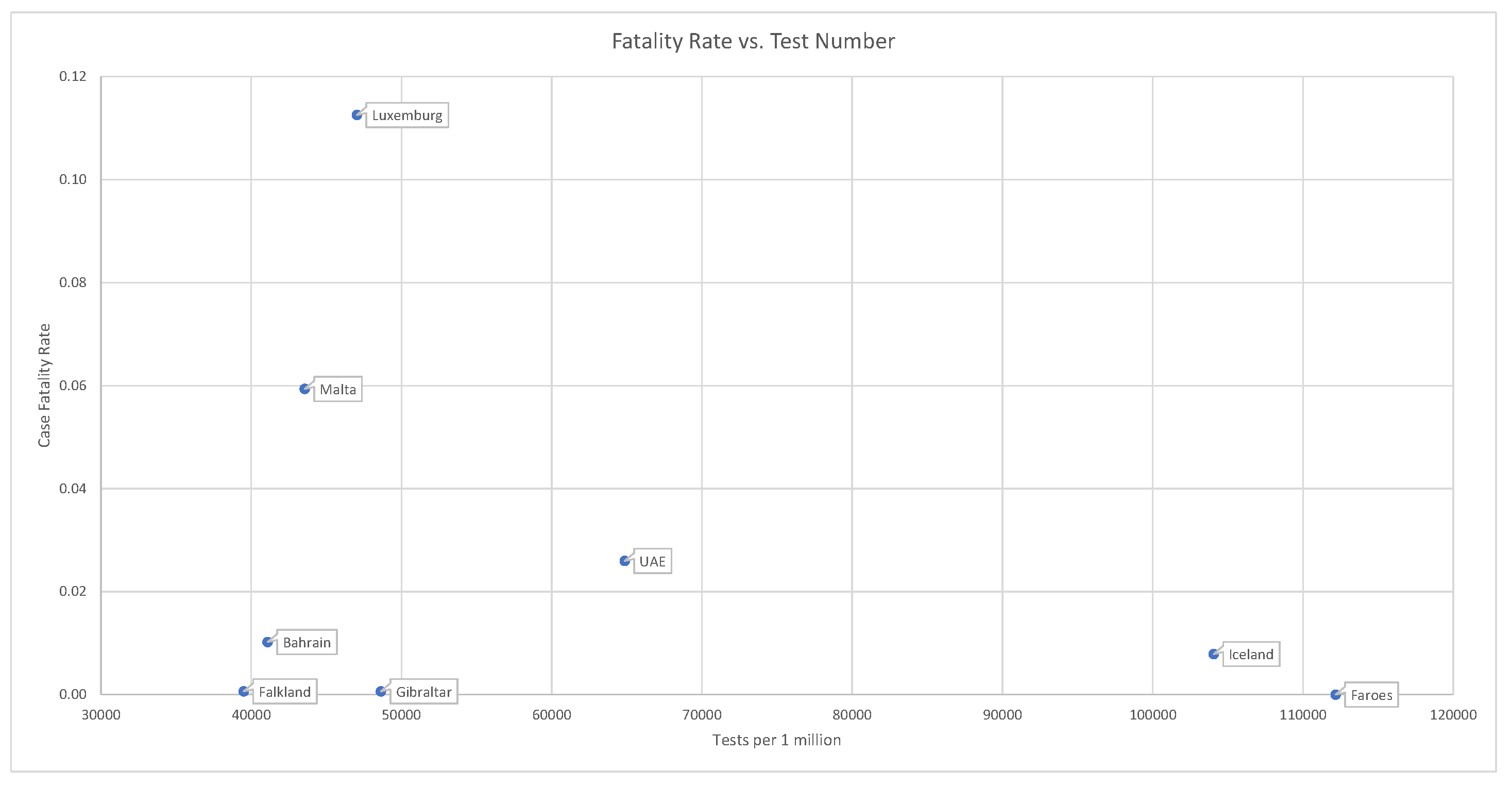Select the Case Fatality Rate axis title
1512x786 pixels.
coord(44,386)
